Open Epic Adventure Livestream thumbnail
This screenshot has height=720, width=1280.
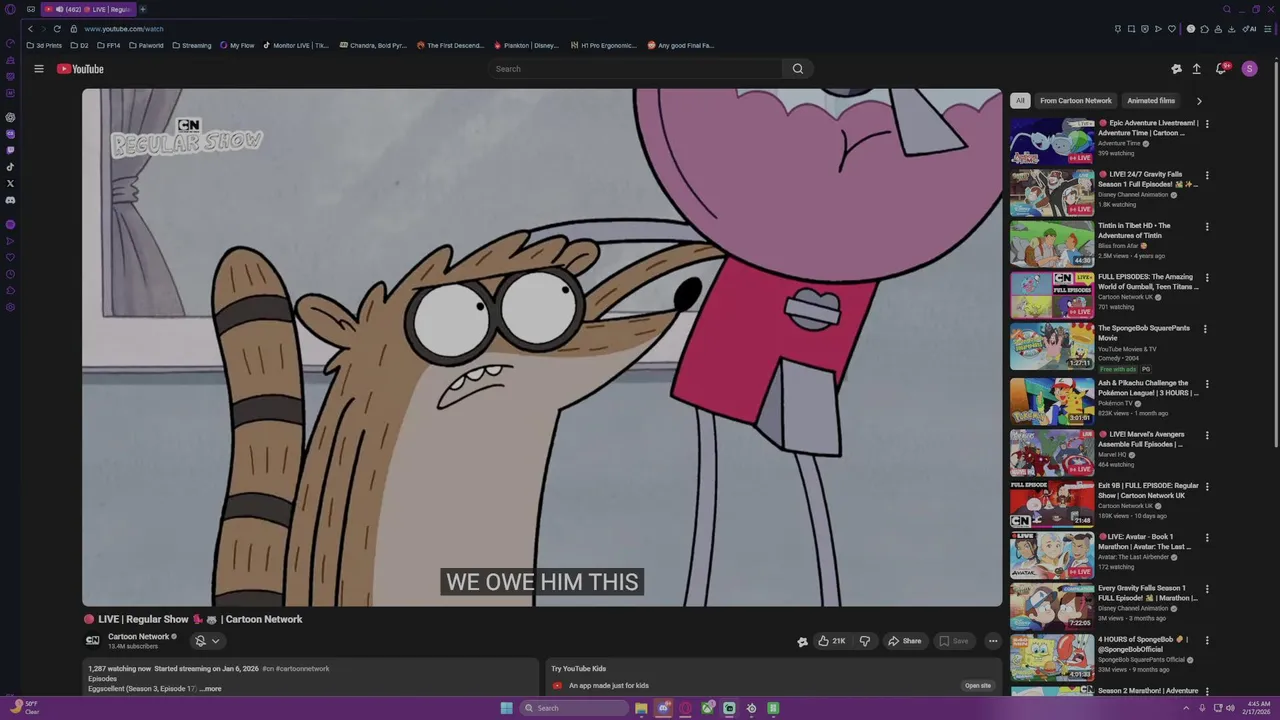(x=1052, y=141)
